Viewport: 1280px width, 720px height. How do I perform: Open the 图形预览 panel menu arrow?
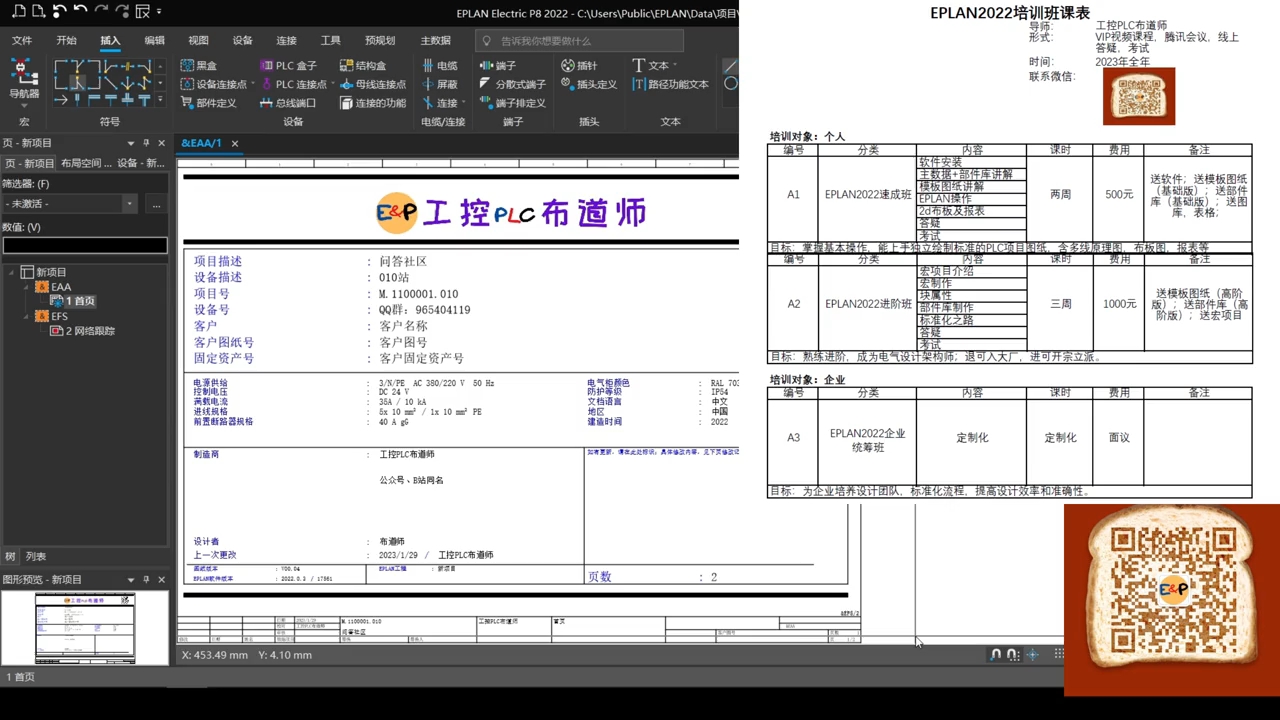click(130, 579)
